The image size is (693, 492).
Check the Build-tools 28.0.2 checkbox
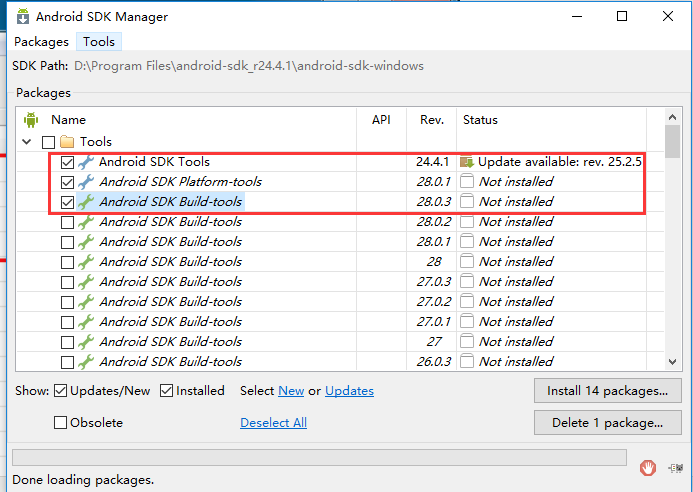(67, 222)
